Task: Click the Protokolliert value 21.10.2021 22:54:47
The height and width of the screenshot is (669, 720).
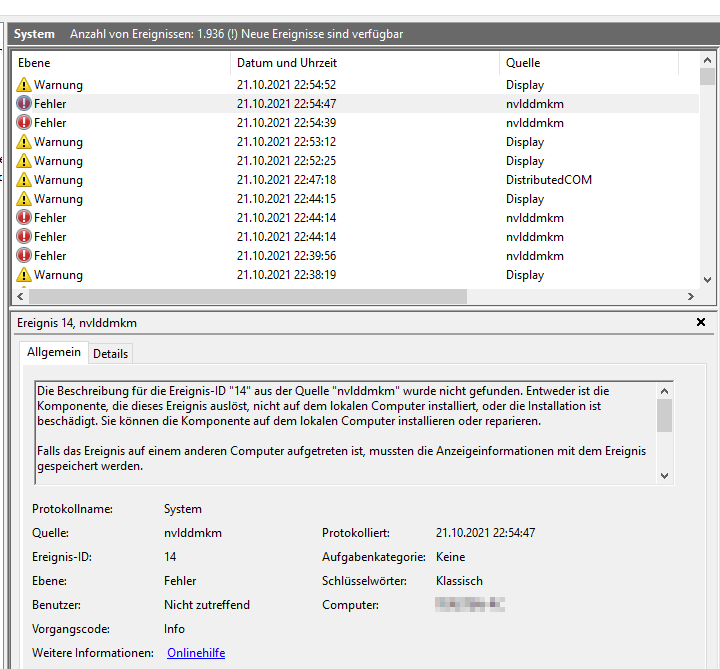Action: (485, 533)
